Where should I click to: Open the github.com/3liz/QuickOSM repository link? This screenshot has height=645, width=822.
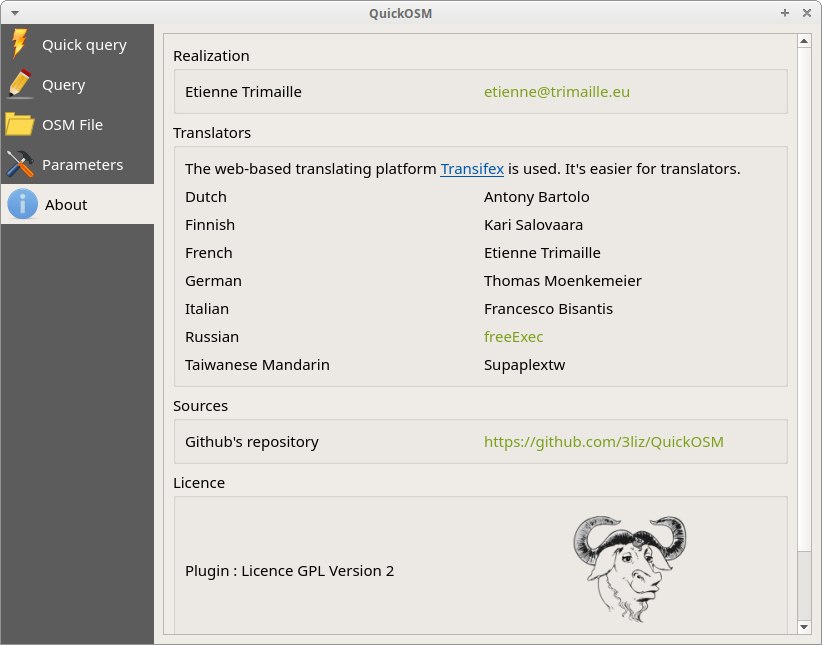603,442
